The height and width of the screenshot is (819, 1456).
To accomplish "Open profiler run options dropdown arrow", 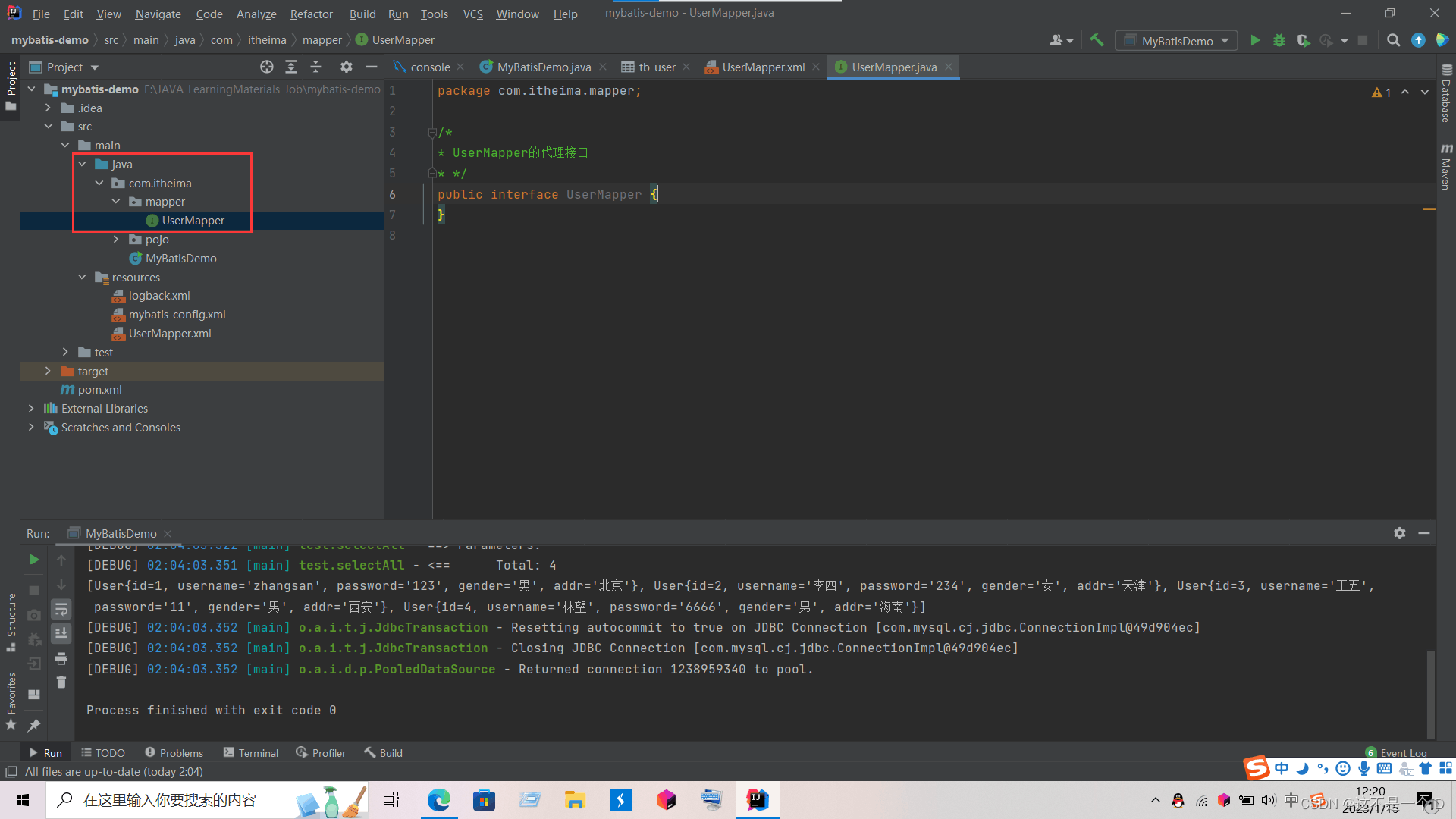I will click(1345, 41).
